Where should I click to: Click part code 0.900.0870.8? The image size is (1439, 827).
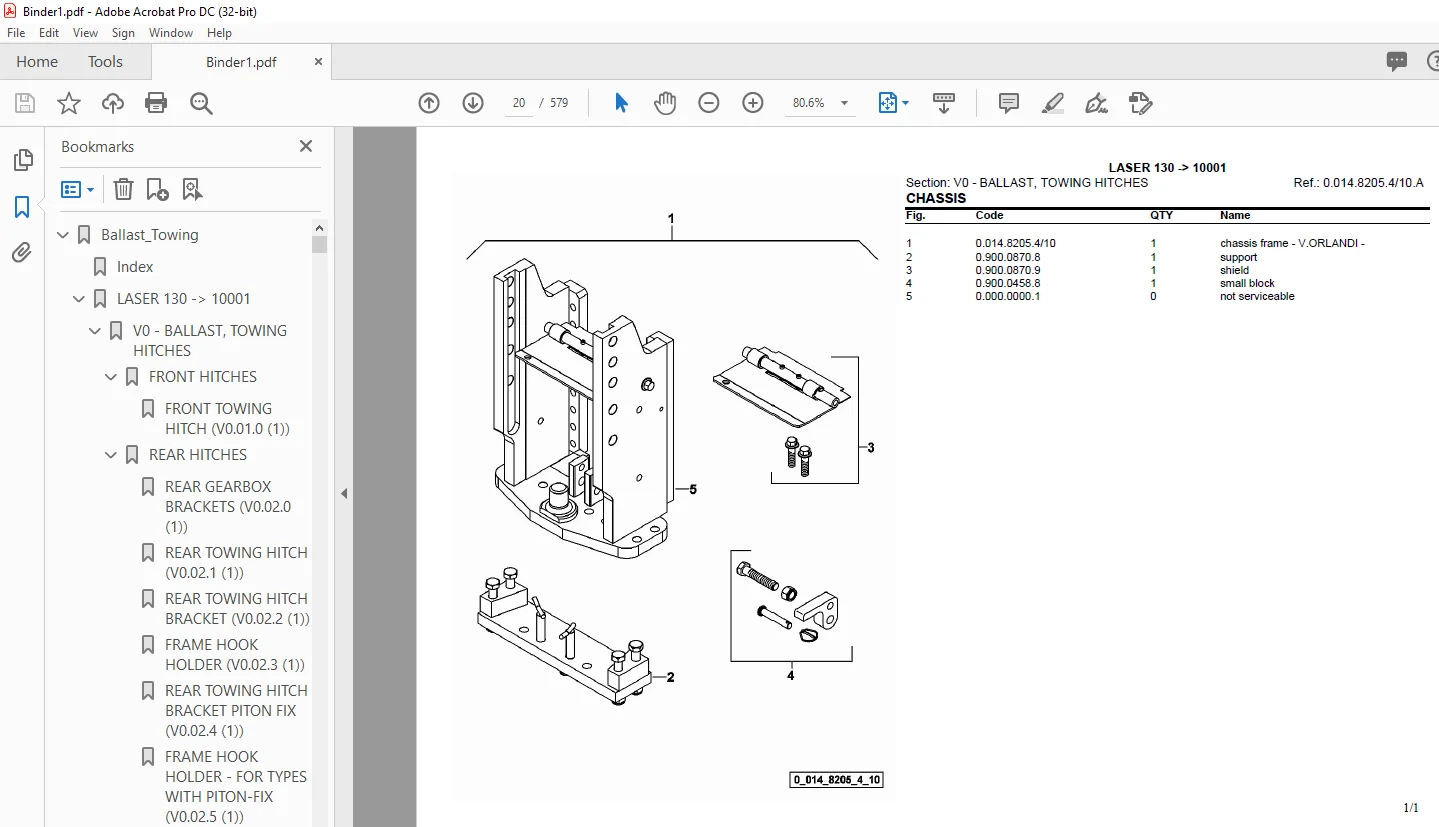(x=1008, y=257)
